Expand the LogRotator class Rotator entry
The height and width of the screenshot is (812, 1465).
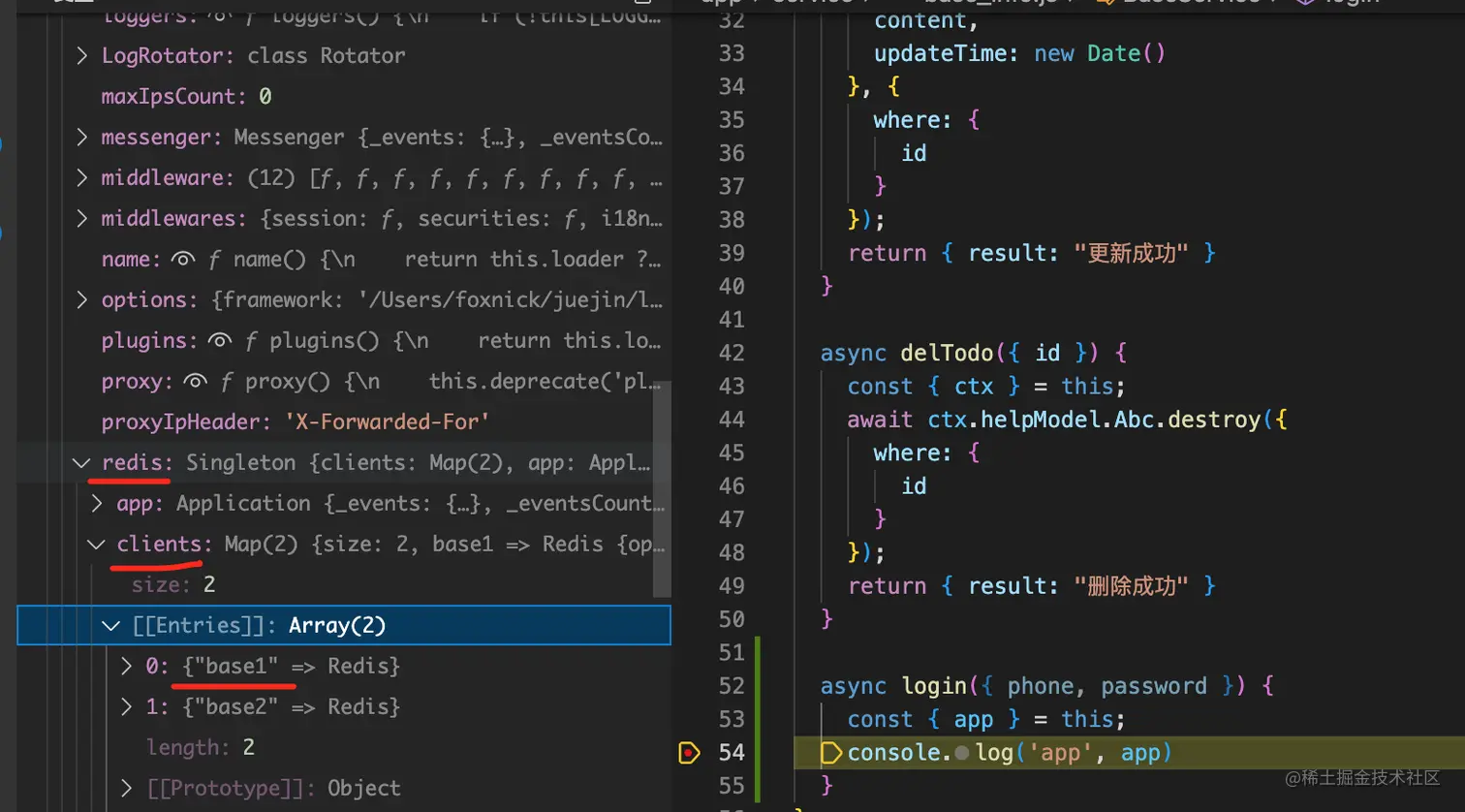[82, 56]
